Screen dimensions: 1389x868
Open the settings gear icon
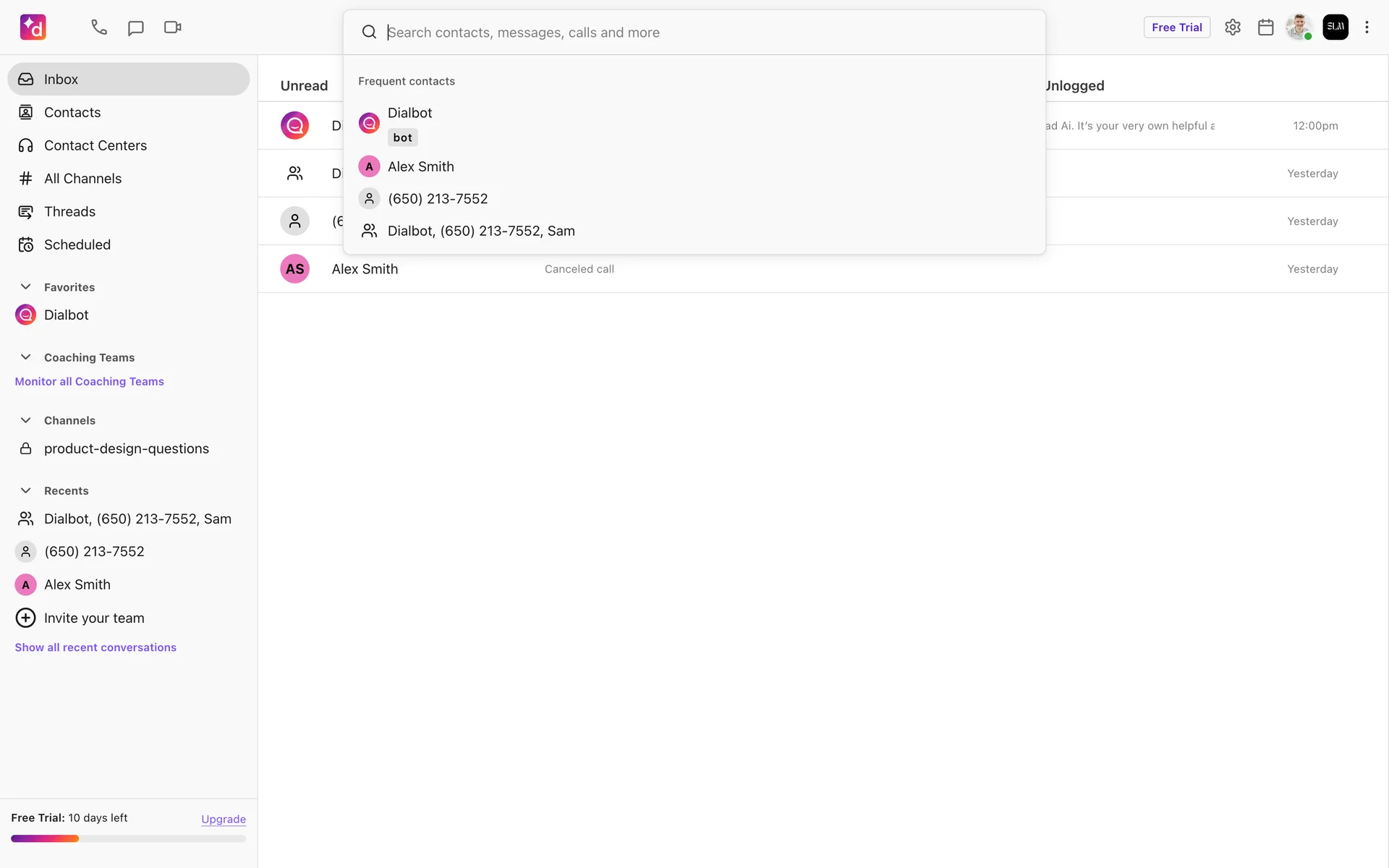pyautogui.click(x=1233, y=27)
